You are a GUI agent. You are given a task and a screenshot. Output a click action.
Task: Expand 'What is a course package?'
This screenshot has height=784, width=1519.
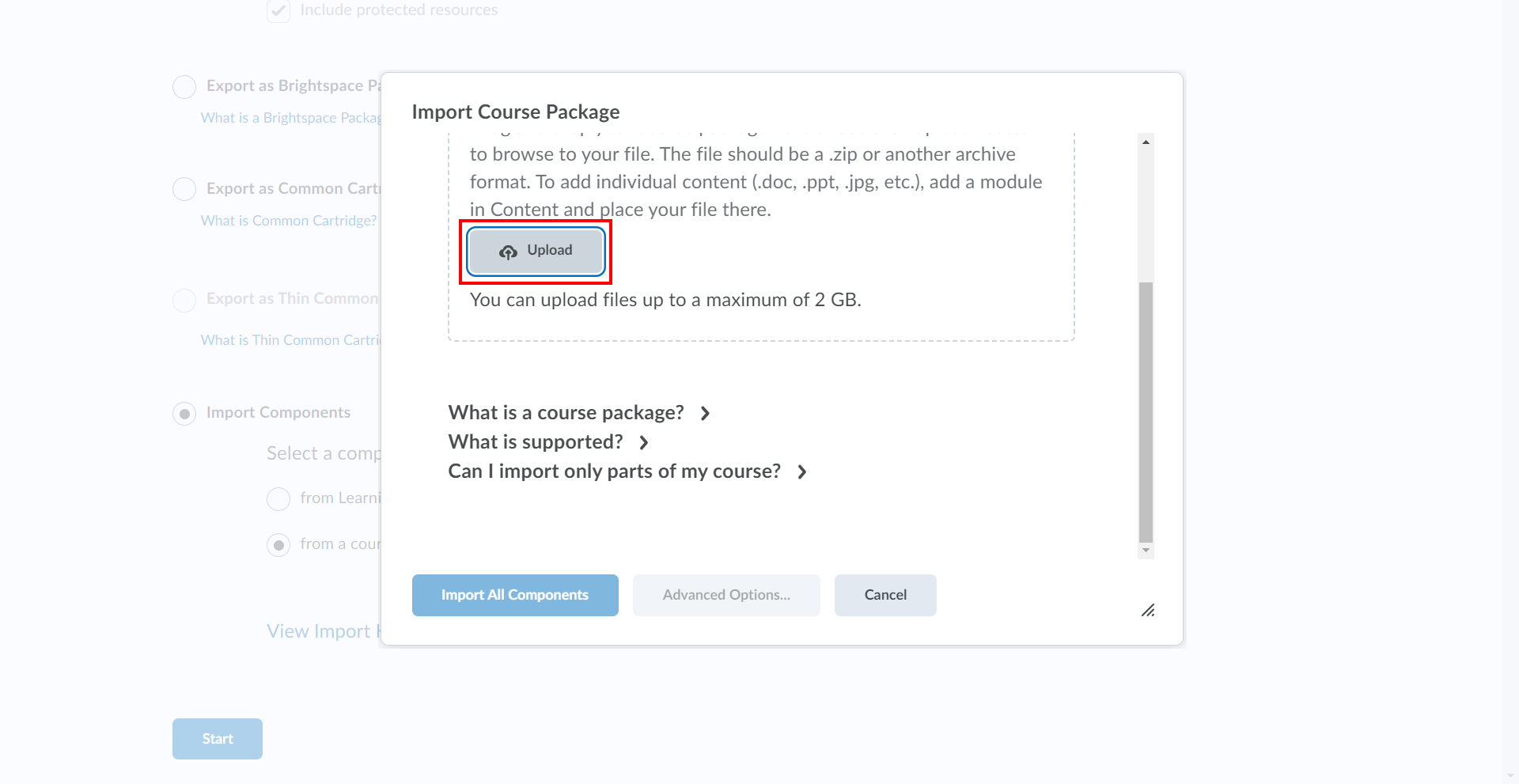579,413
